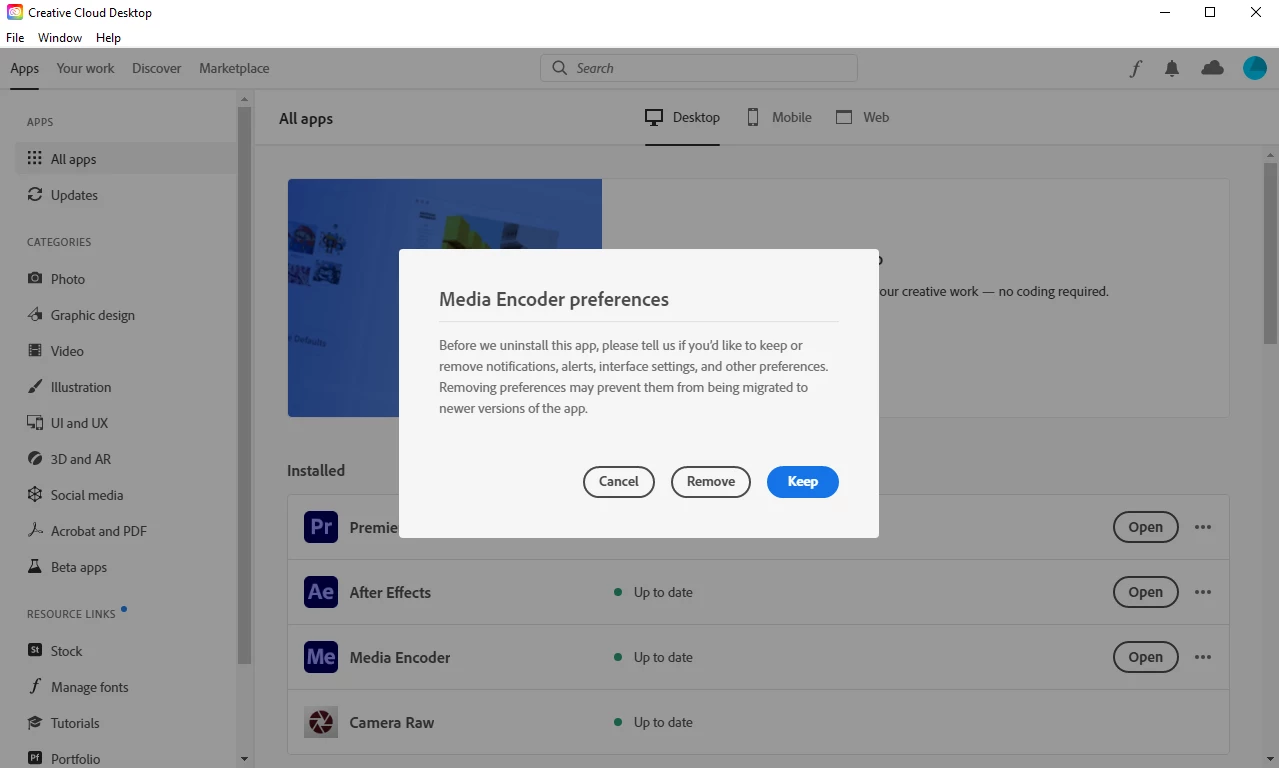The width and height of the screenshot is (1279, 768).
Task: Click the Camera Raw app icon
Action: (x=321, y=722)
